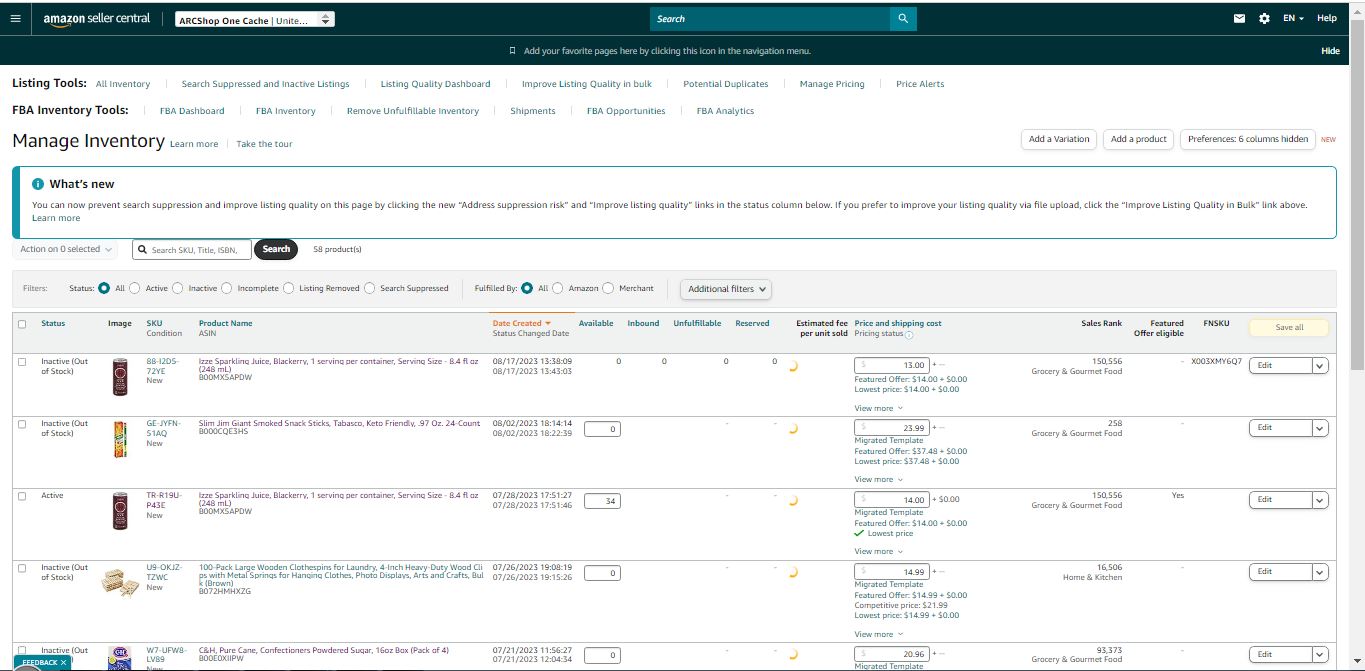Expand Additional filters dropdown
The height and width of the screenshot is (671, 1365).
click(x=727, y=289)
